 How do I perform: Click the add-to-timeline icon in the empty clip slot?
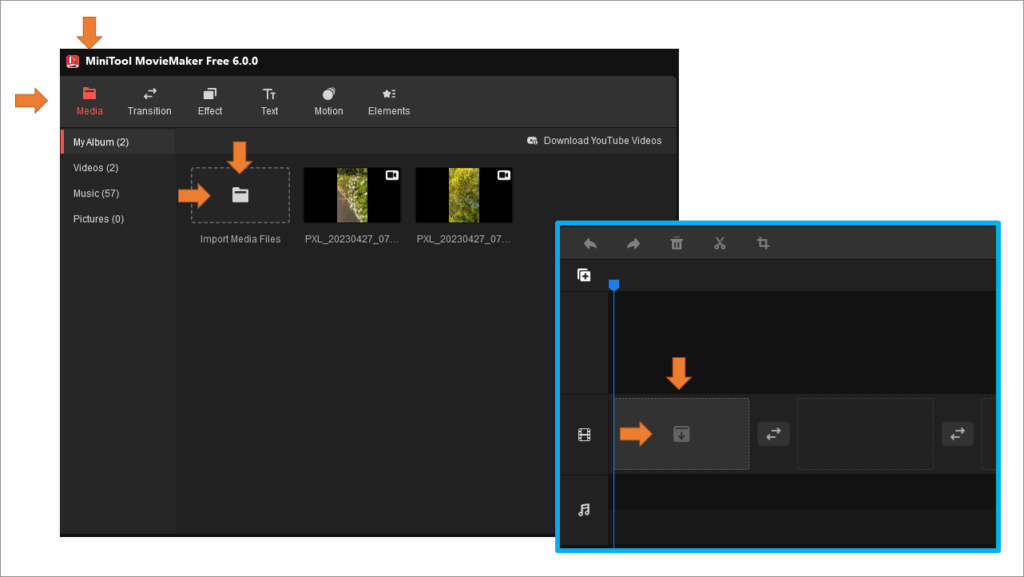coord(680,433)
